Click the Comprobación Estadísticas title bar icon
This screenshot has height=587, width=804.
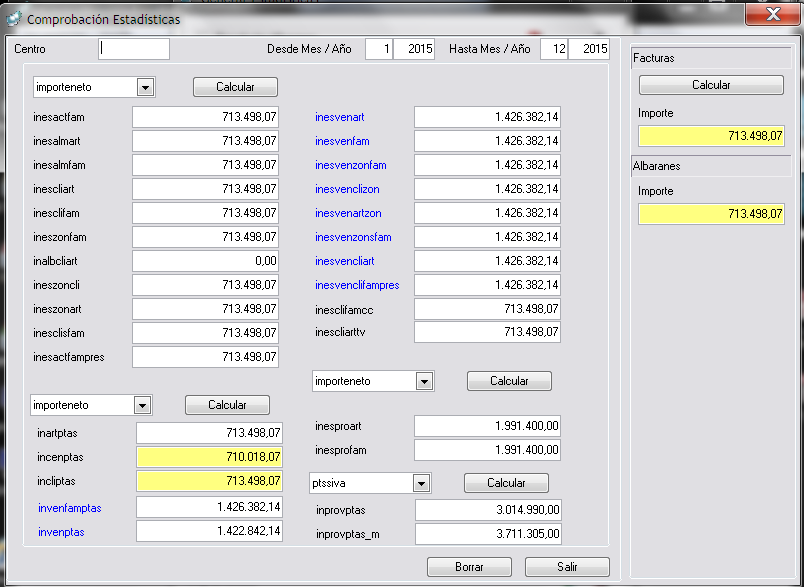tap(14, 19)
